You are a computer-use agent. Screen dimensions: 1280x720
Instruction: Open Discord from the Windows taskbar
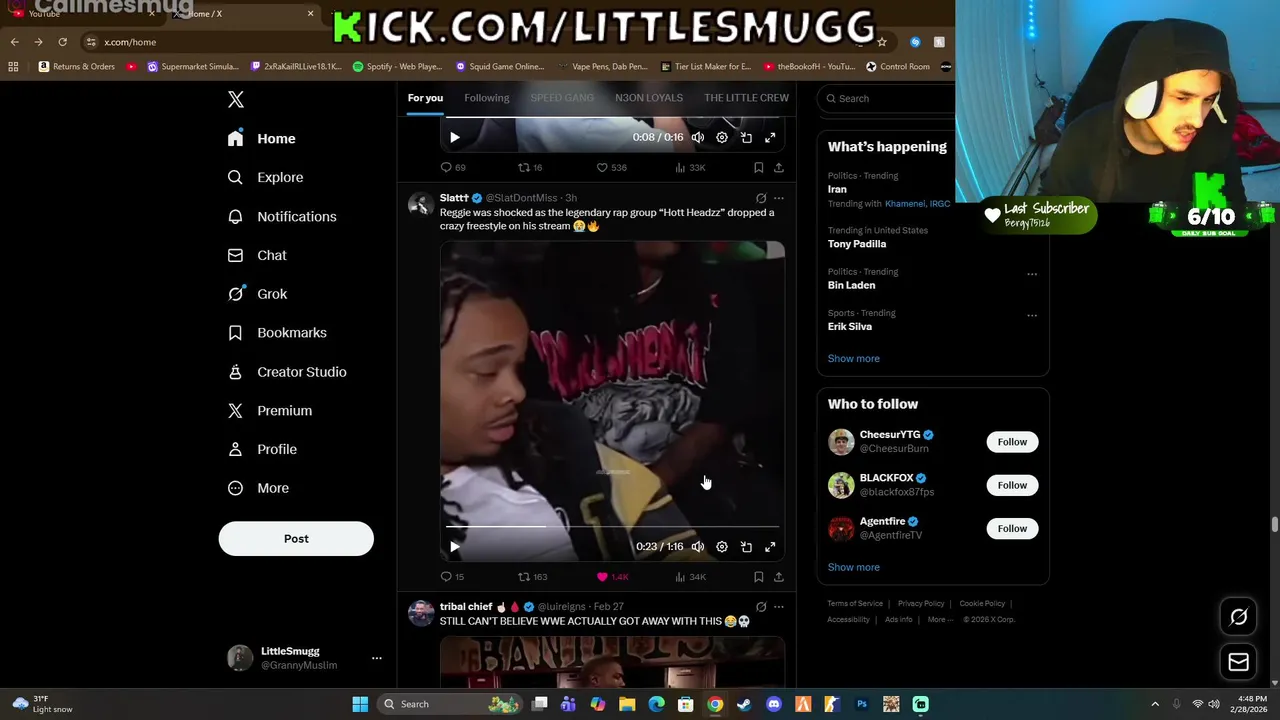774,704
